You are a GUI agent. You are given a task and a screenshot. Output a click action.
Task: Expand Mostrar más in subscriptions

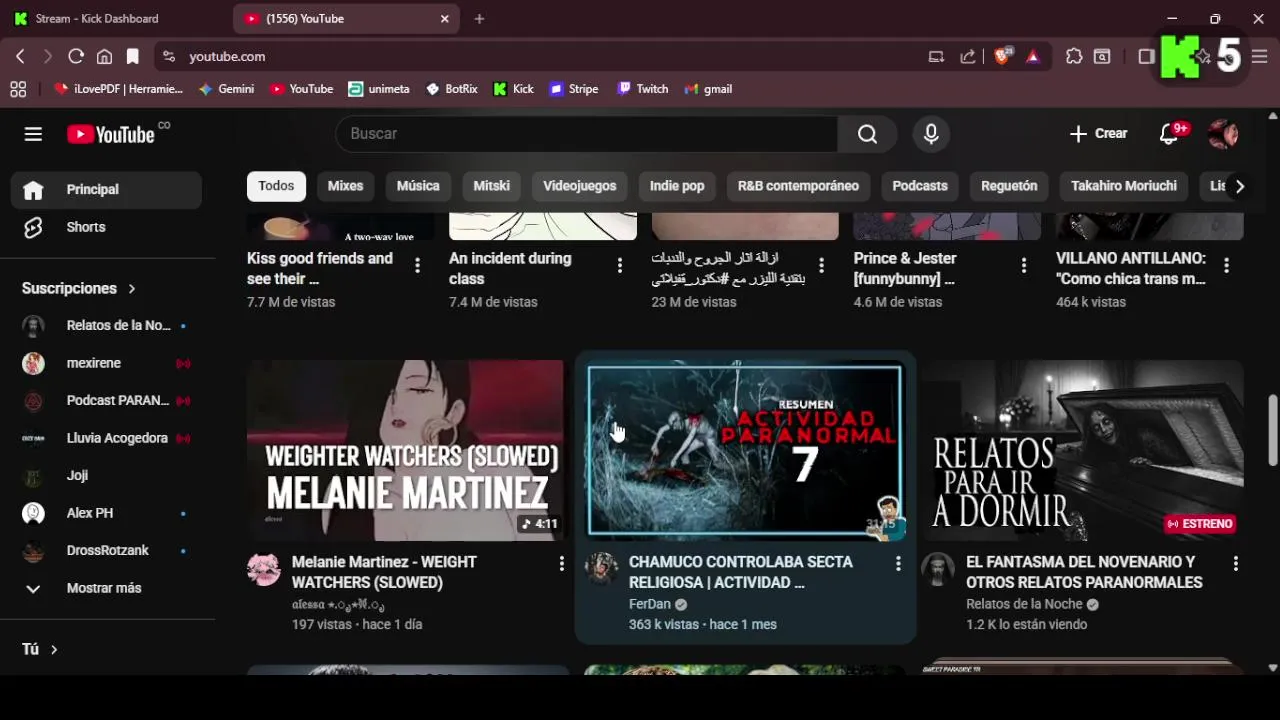coord(107,588)
